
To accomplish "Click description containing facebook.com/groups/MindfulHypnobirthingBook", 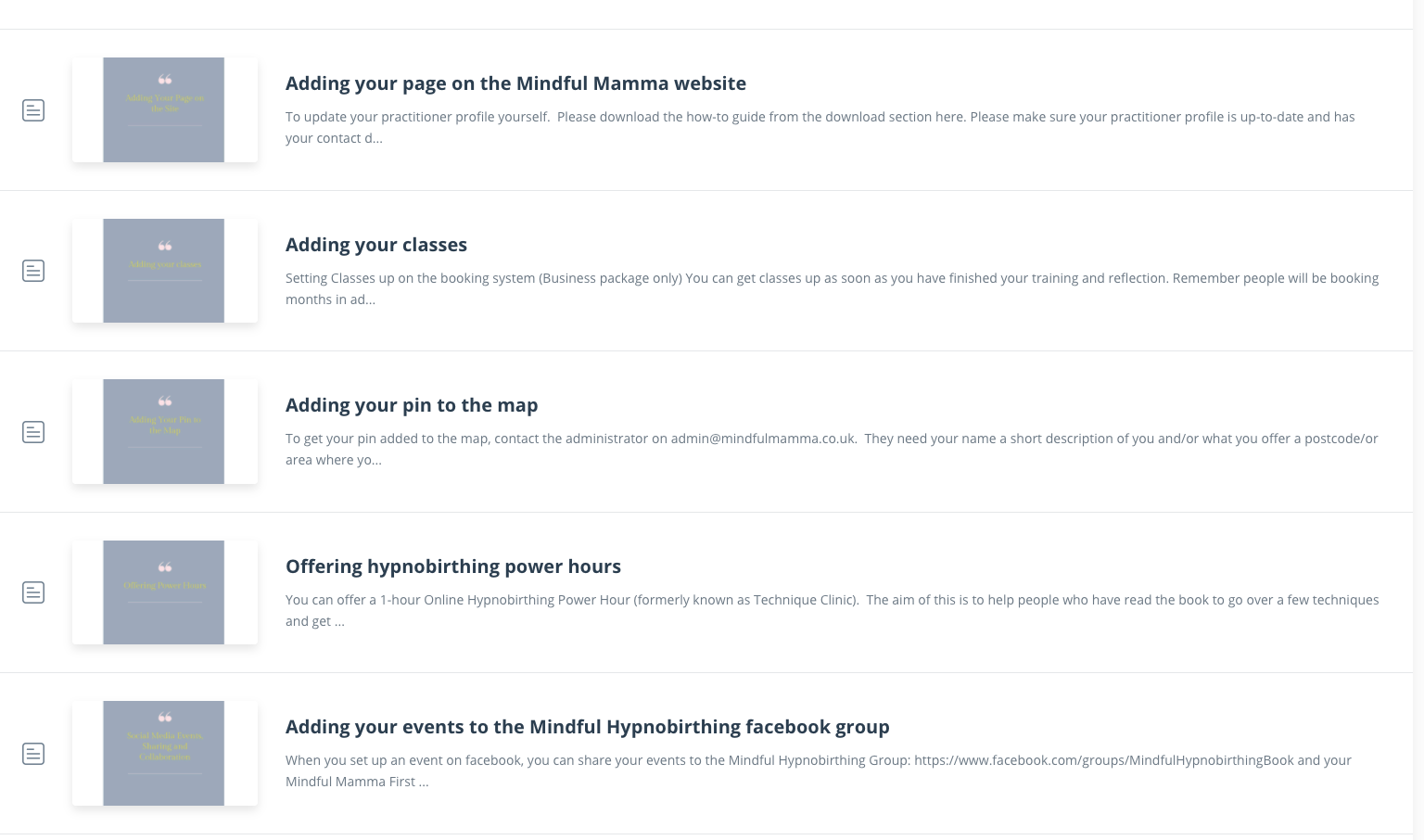I will pyautogui.click(x=818, y=770).
